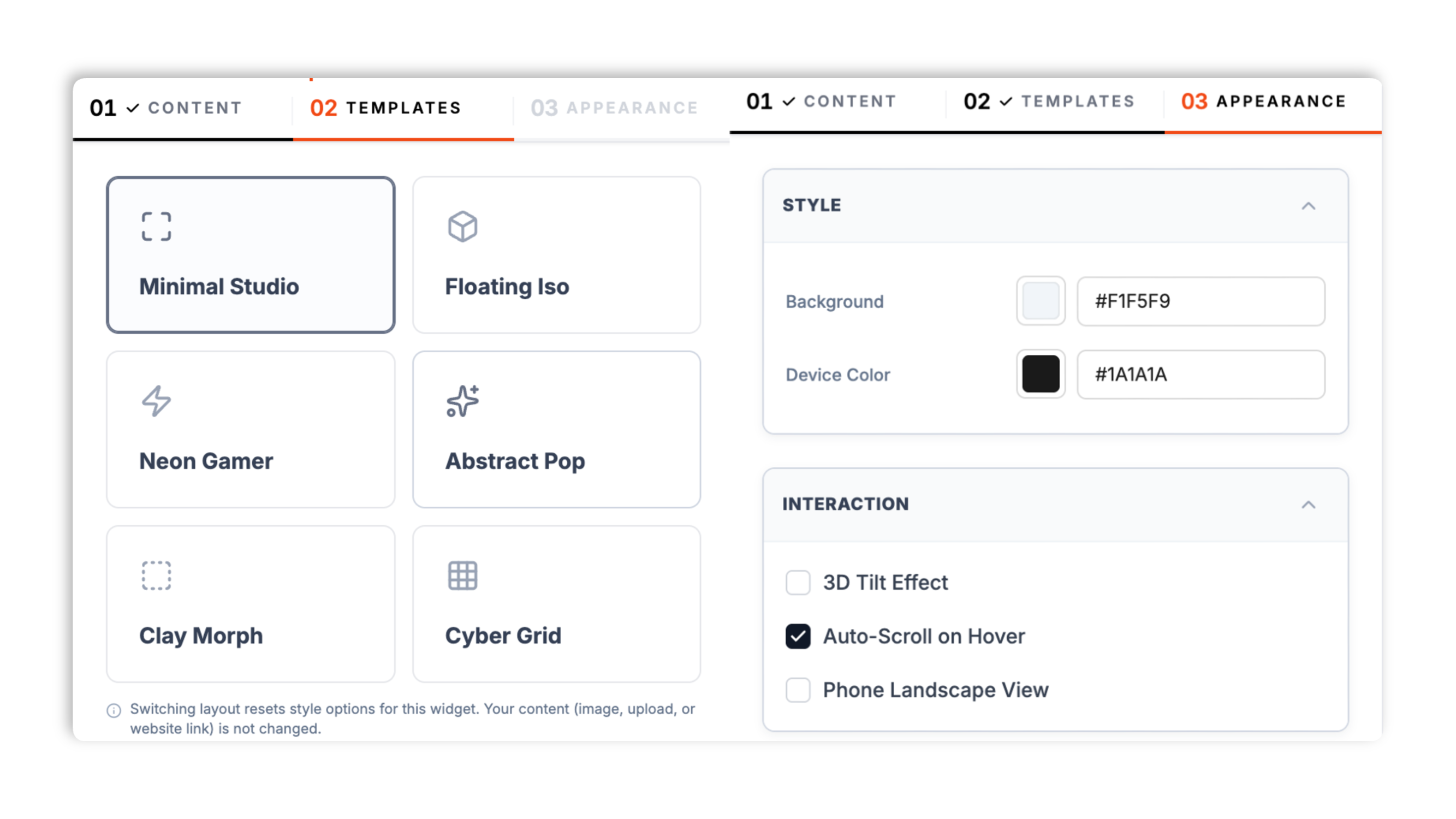This screenshot has width=1456, height=819.
Task: Select the Clay Morph template card
Action: [251, 604]
